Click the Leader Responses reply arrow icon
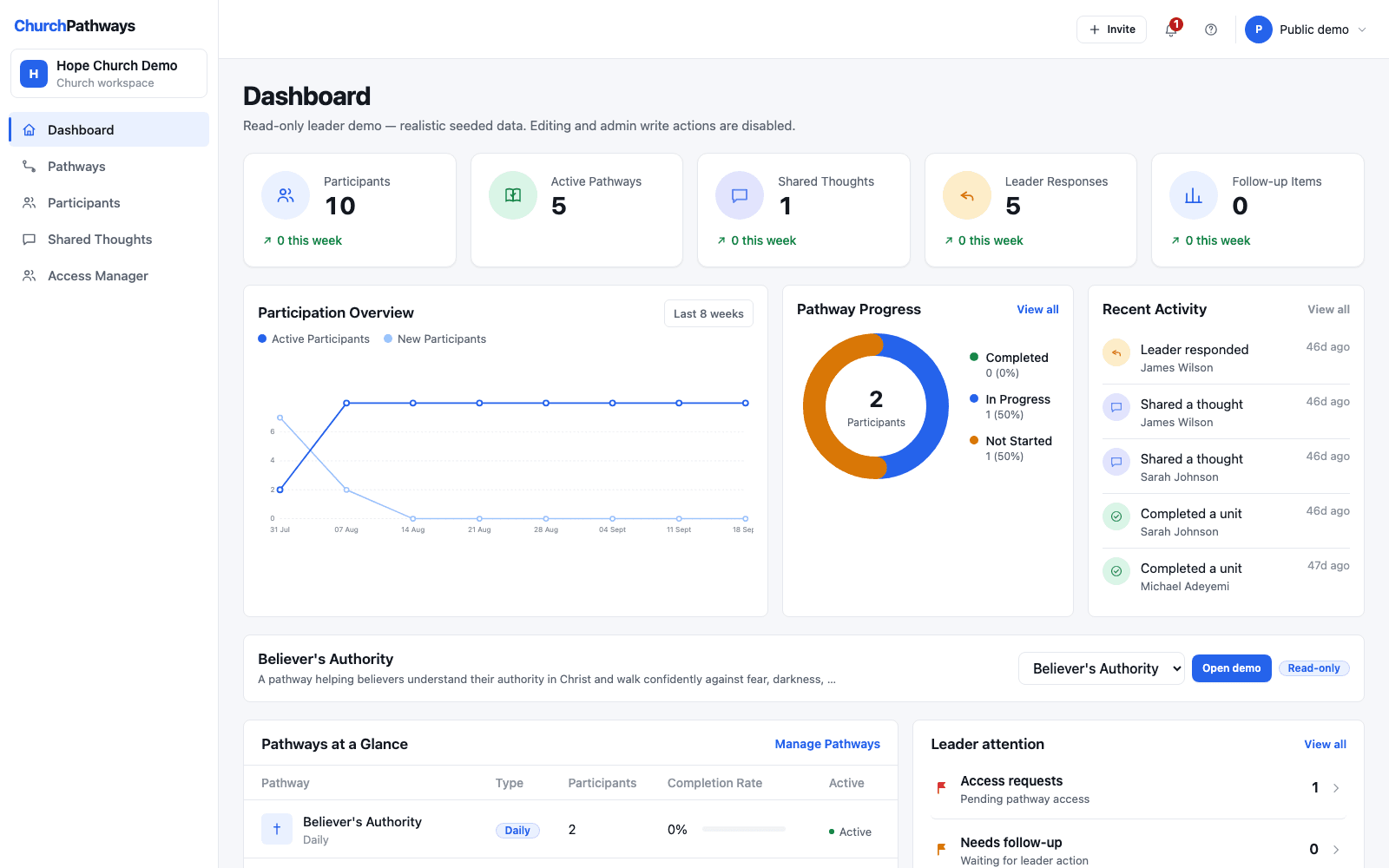 pos(967,196)
